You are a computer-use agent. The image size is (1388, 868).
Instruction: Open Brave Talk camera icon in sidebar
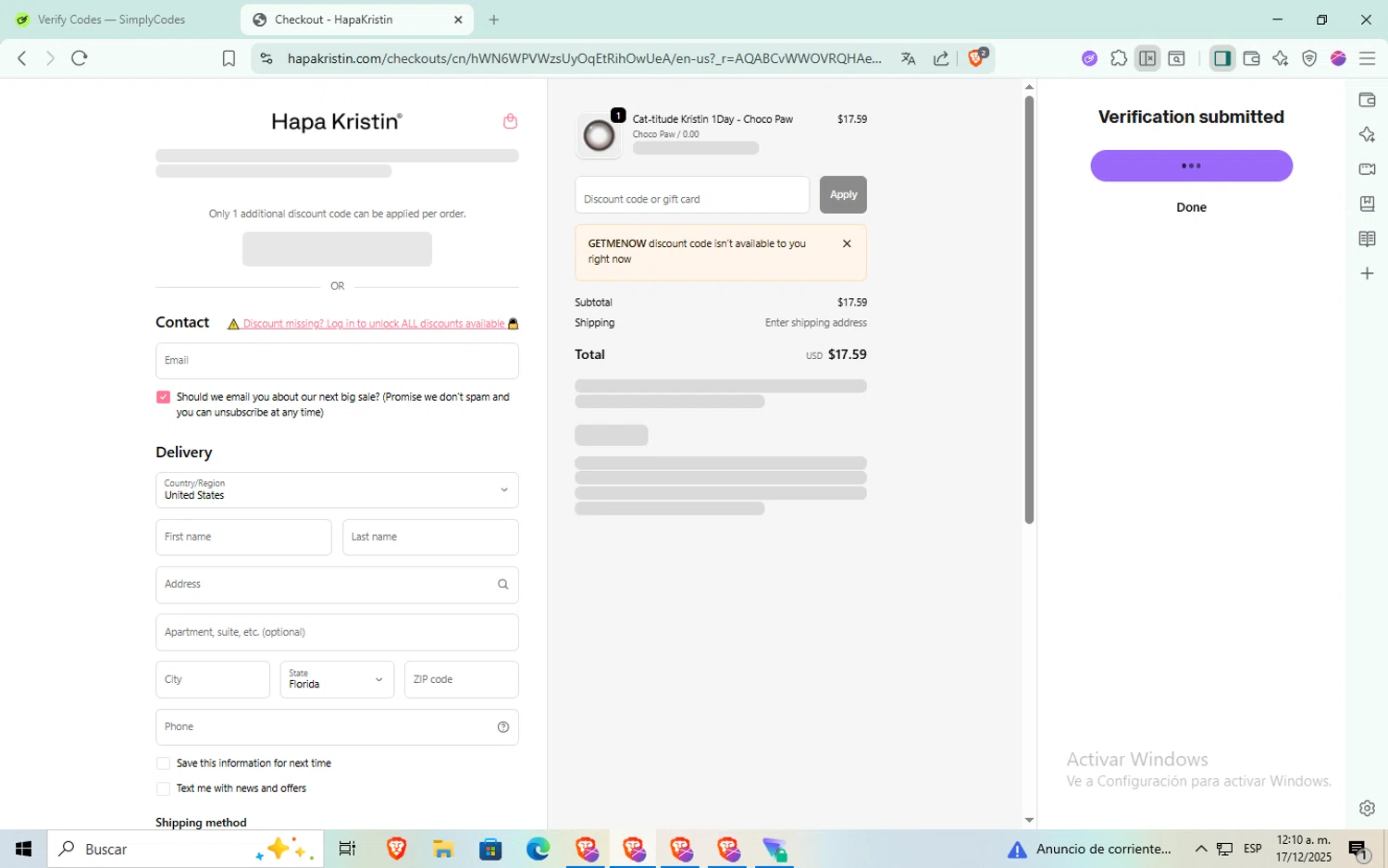click(x=1367, y=169)
